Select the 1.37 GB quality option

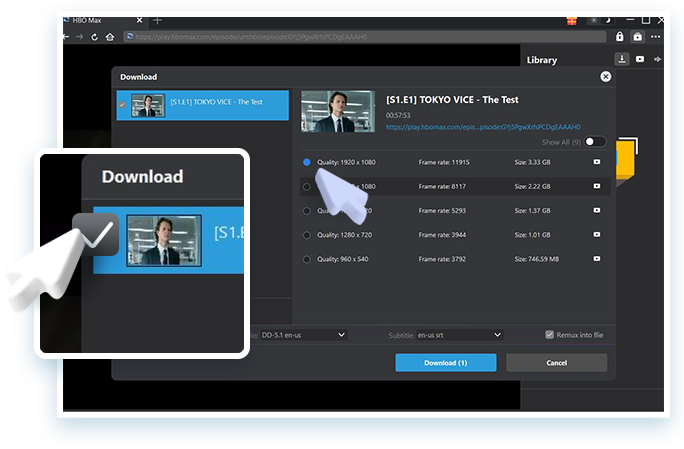click(x=307, y=211)
